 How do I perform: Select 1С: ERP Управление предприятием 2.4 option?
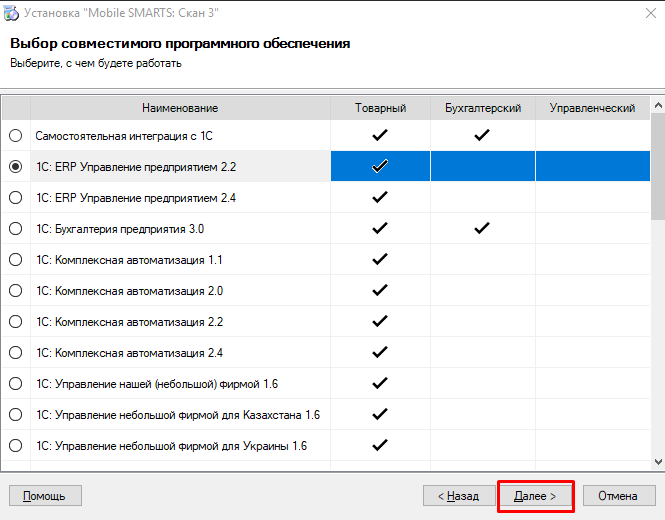click(x=16, y=198)
